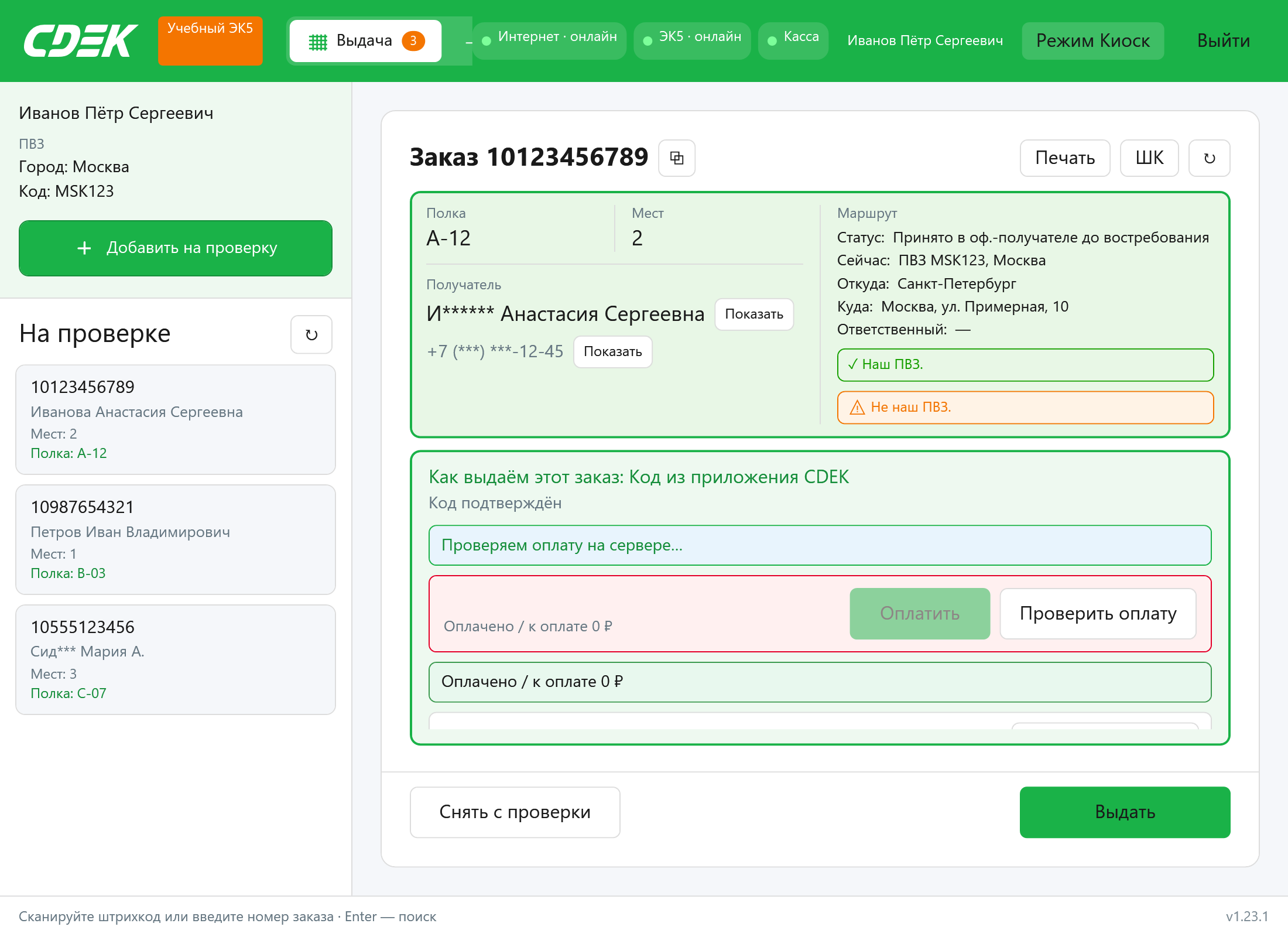
Task: Refresh the 'На проверке' list
Action: 311,334
